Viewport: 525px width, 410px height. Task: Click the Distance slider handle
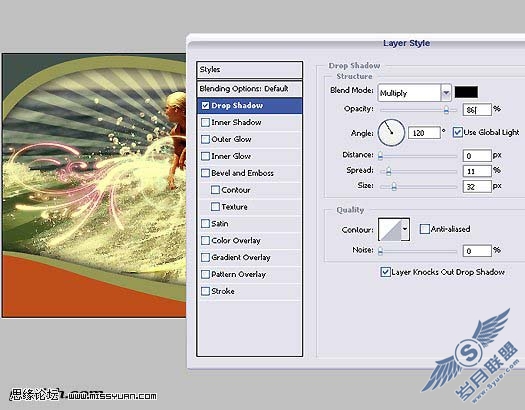point(380,156)
